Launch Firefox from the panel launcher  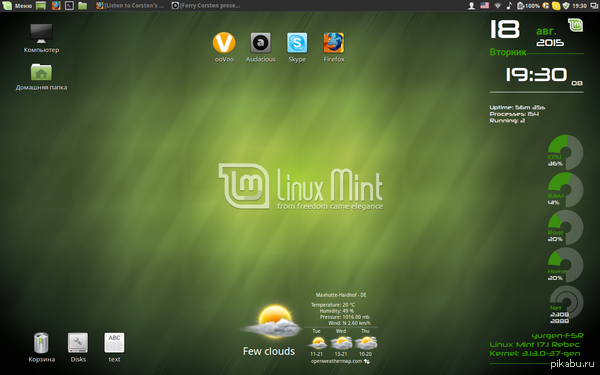pyautogui.click(x=56, y=6)
